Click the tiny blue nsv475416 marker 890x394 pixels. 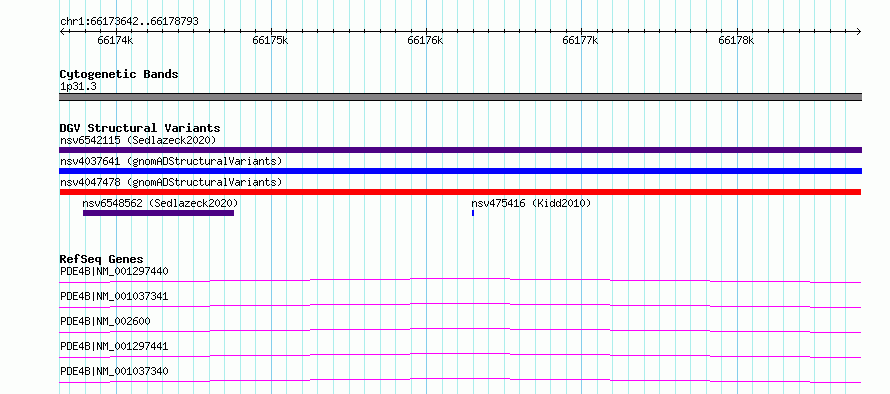473,213
